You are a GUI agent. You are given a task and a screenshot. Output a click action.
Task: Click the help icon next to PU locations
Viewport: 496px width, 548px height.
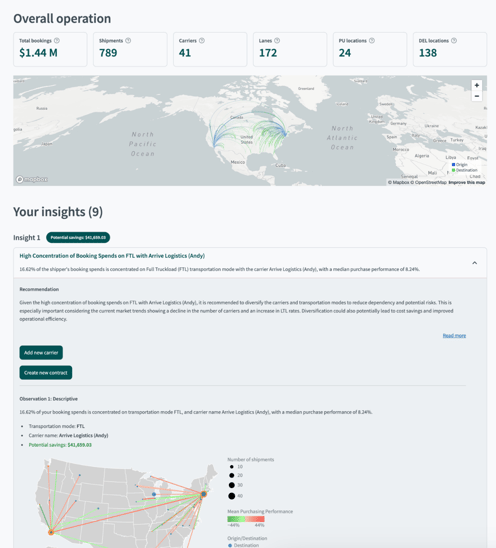(x=372, y=41)
